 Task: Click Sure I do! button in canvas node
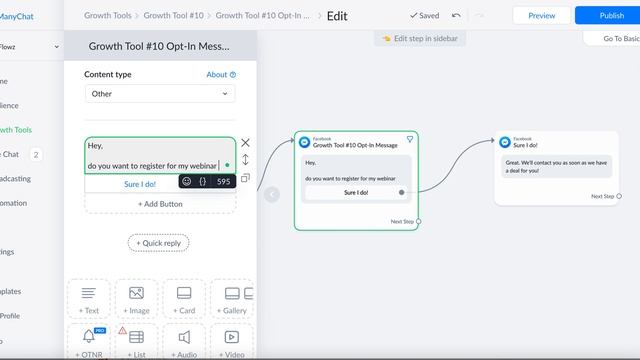pyautogui.click(x=356, y=192)
